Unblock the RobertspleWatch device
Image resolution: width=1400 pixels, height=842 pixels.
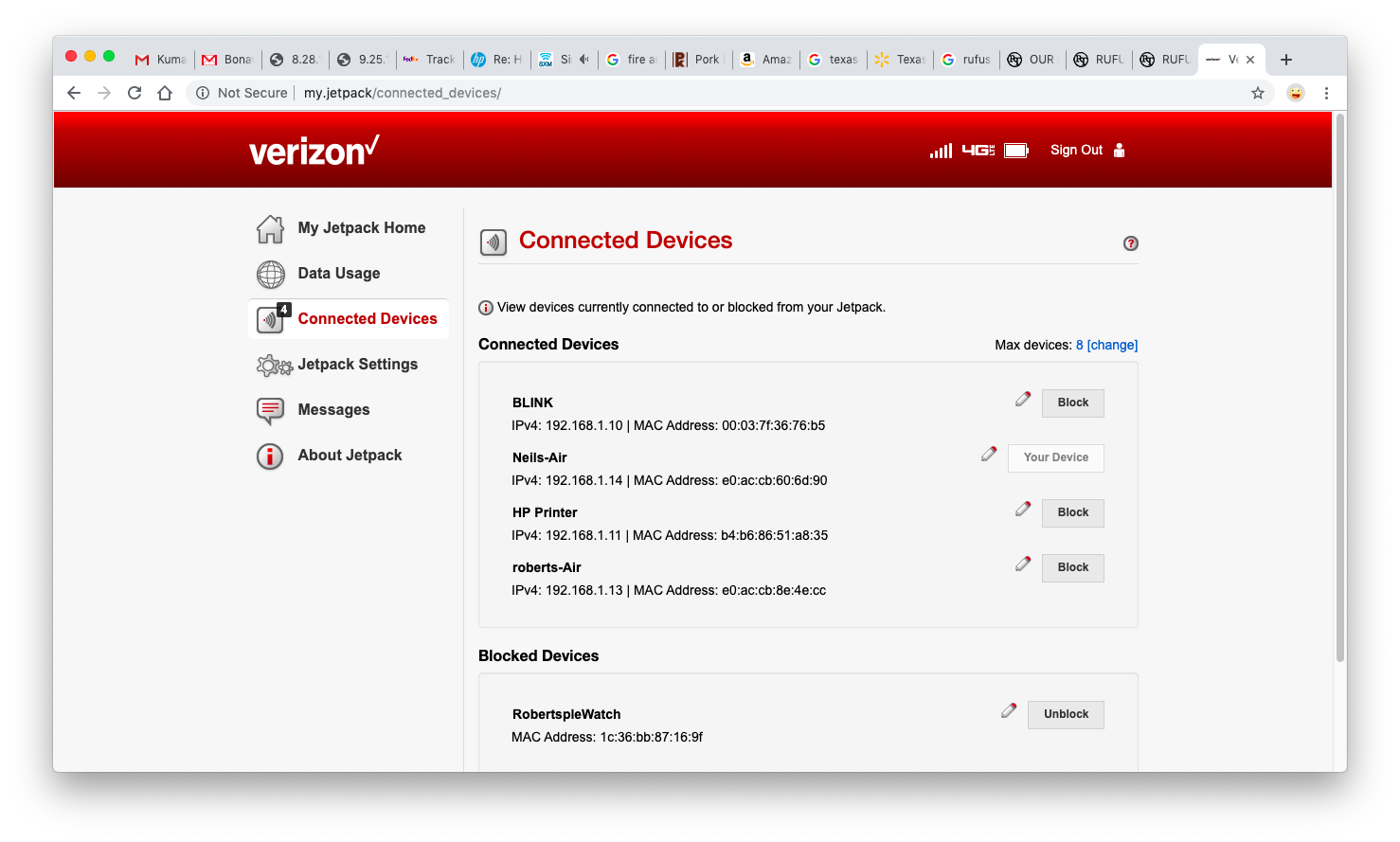(1065, 714)
